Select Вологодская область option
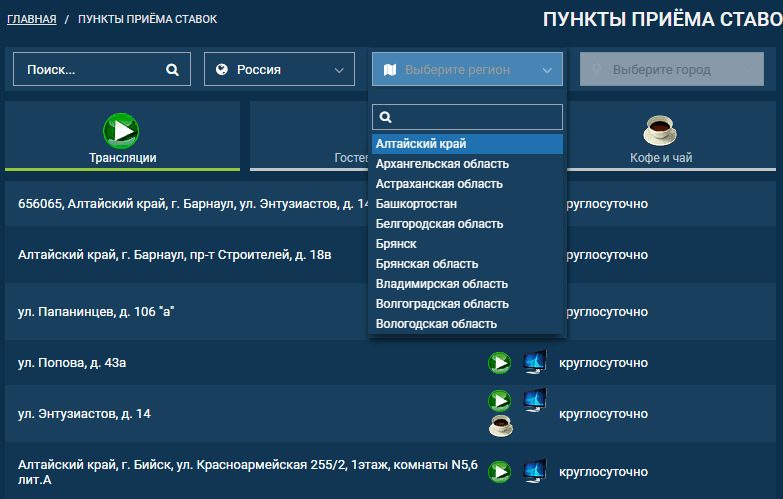Viewport: 783px width, 499px height. 467,324
